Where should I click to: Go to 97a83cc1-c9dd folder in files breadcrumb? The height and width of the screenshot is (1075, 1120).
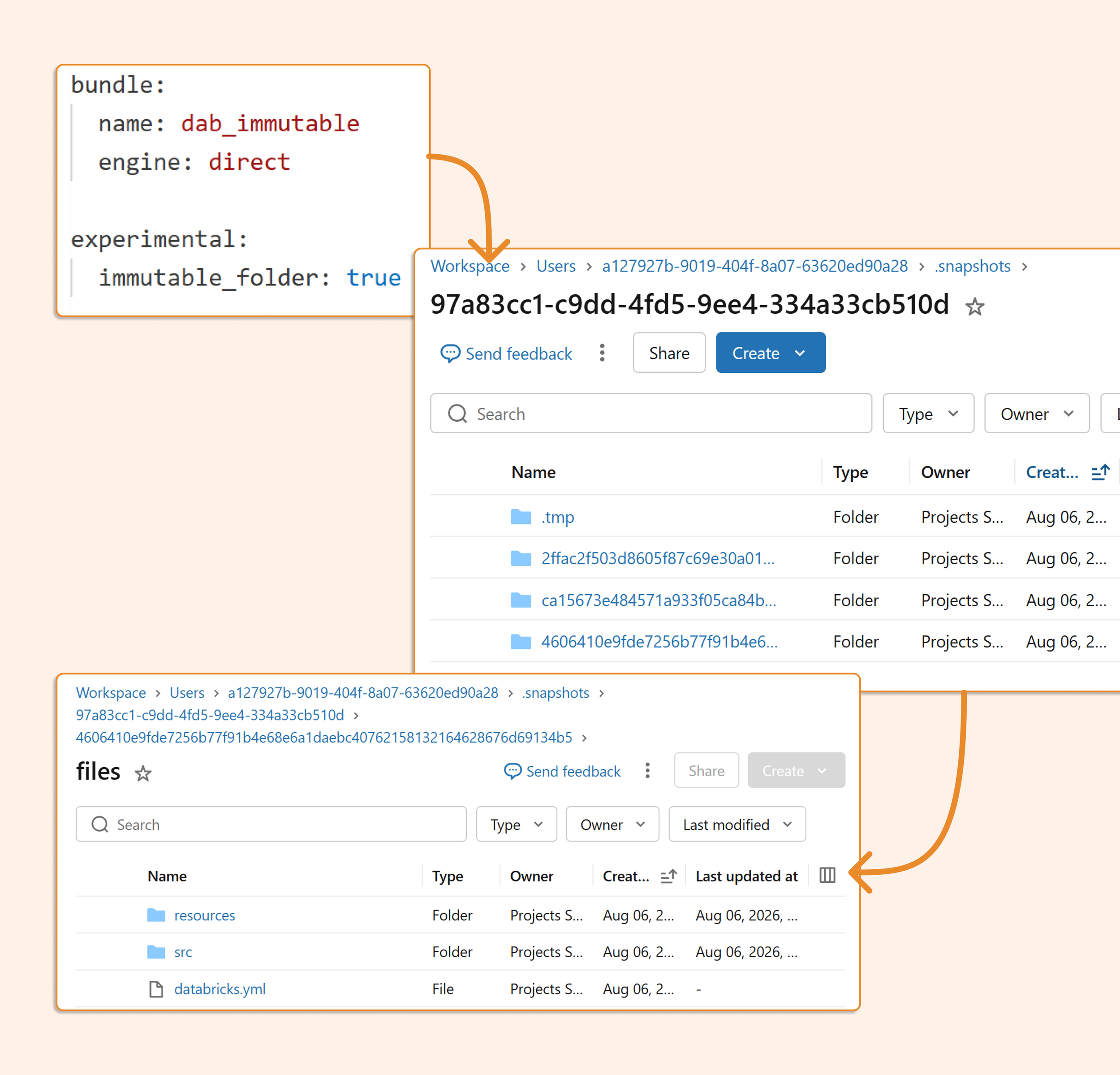tap(210, 715)
